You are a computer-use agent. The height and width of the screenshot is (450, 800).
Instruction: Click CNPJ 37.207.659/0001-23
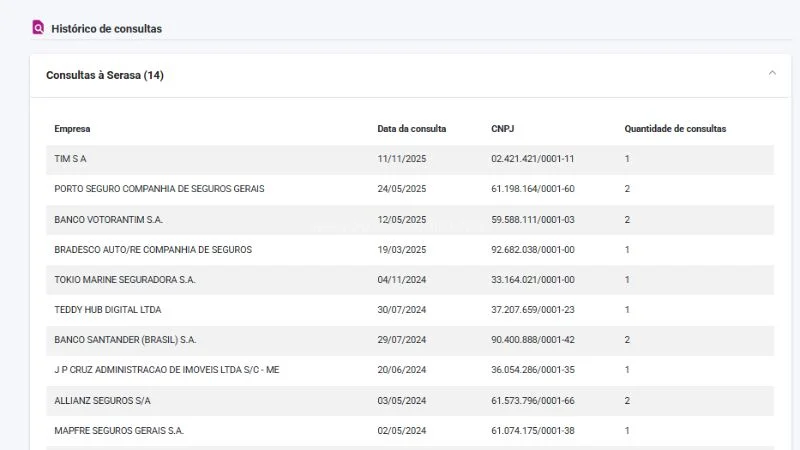pyautogui.click(x=532, y=310)
